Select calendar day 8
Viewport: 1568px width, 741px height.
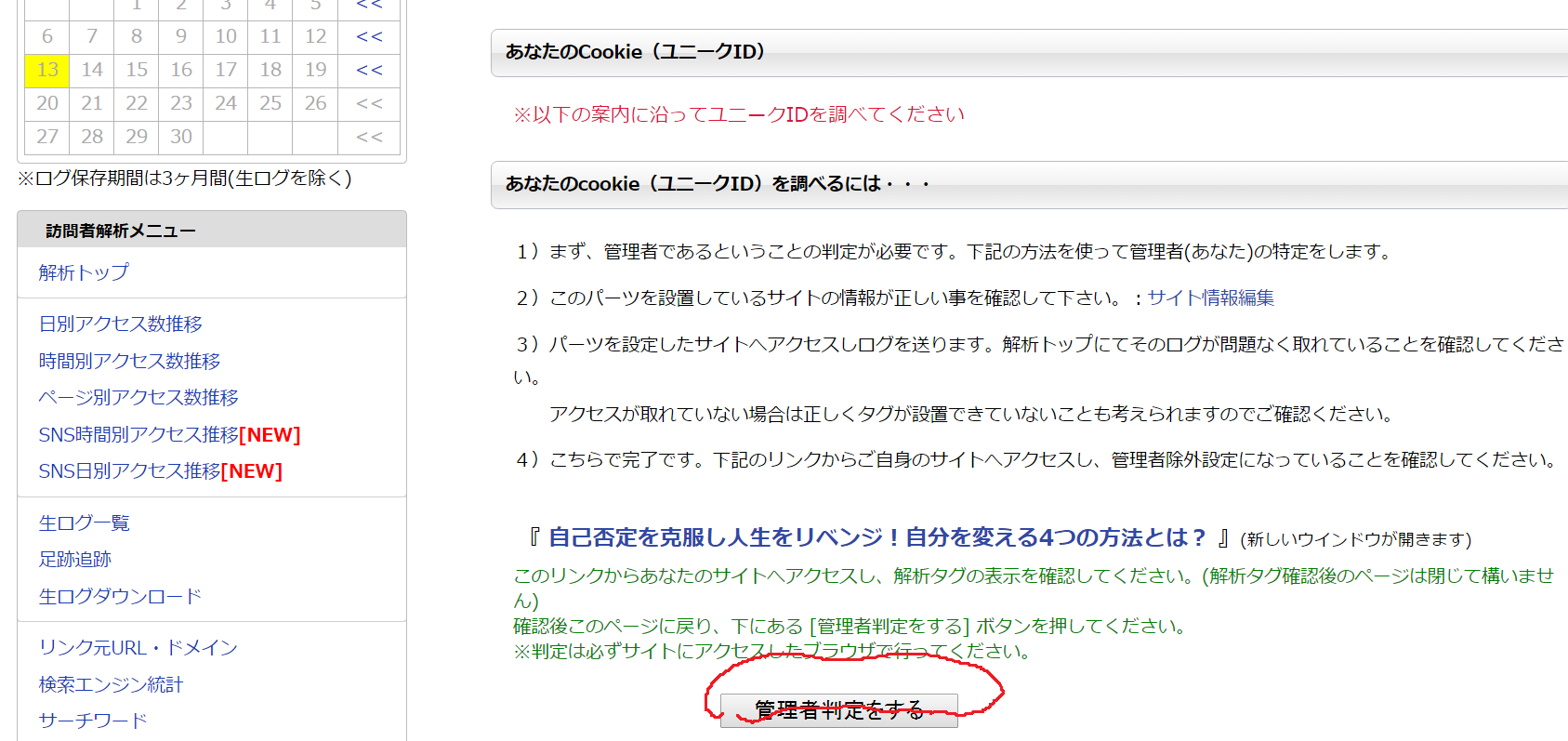(x=137, y=36)
